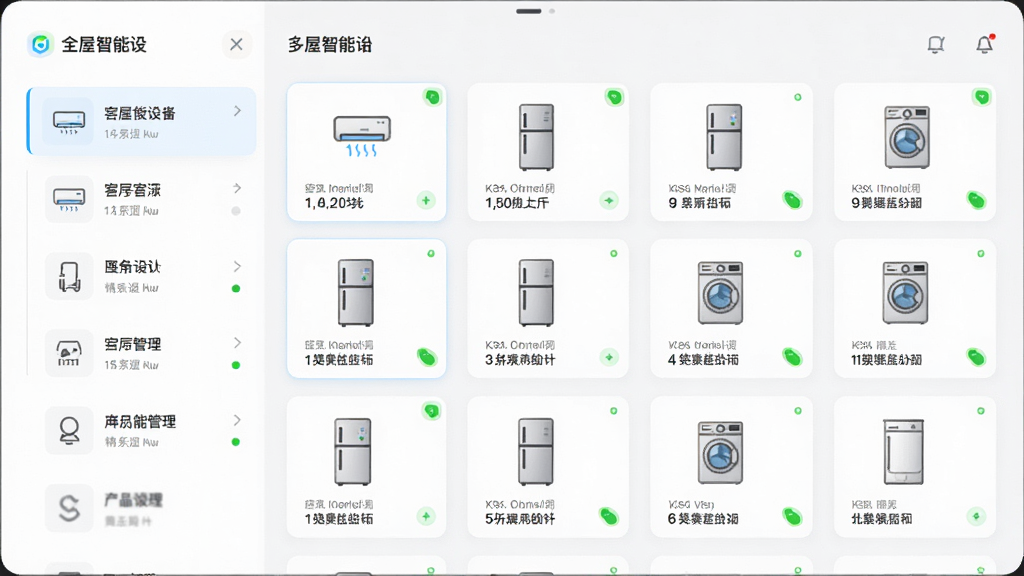Click the refrigerator image on the 3 card
1024x576 pixels.
536,293
